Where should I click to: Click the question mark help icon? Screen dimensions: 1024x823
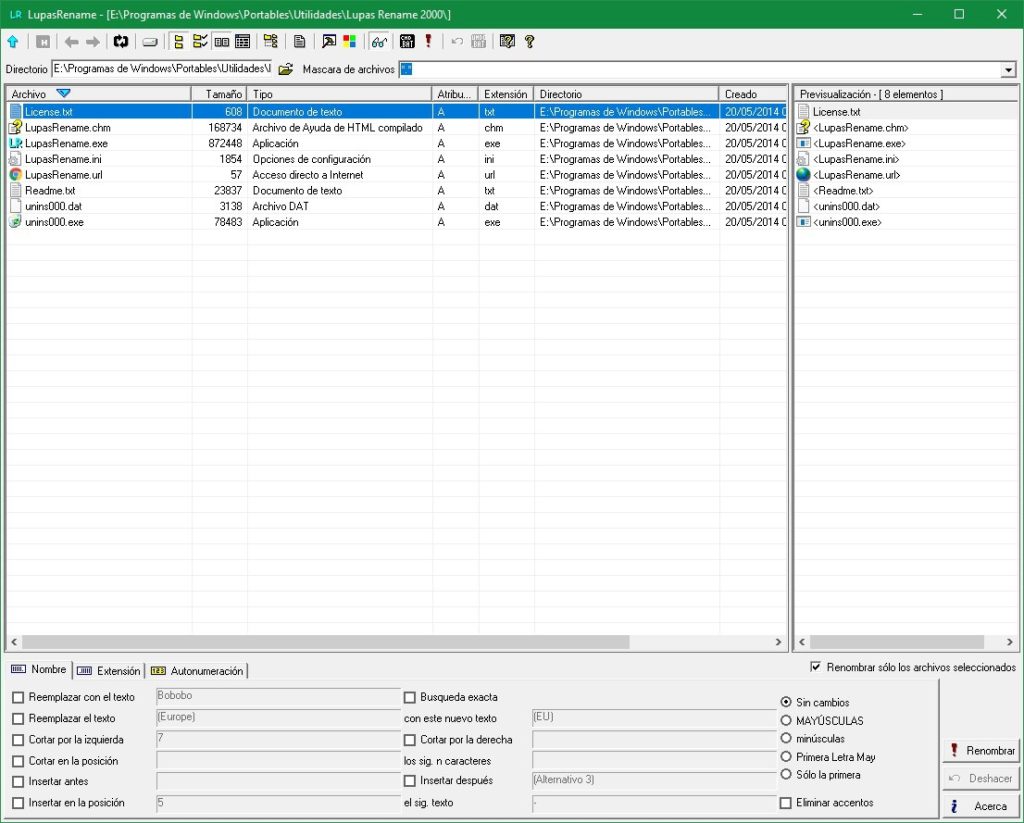(529, 41)
